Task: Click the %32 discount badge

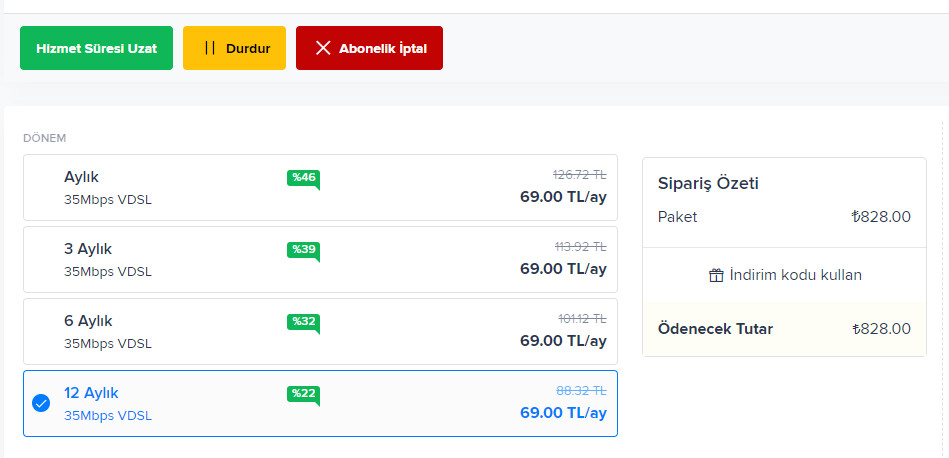Action: pyautogui.click(x=303, y=324)
